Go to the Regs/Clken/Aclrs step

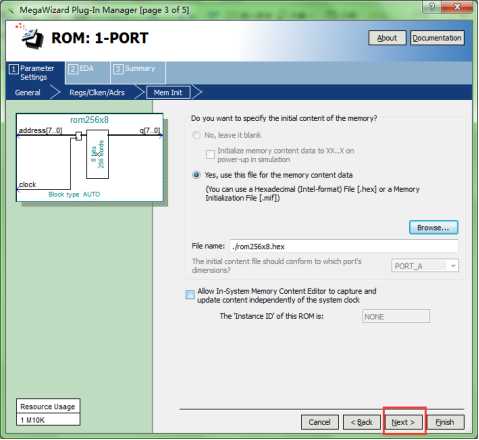[97, 93]
